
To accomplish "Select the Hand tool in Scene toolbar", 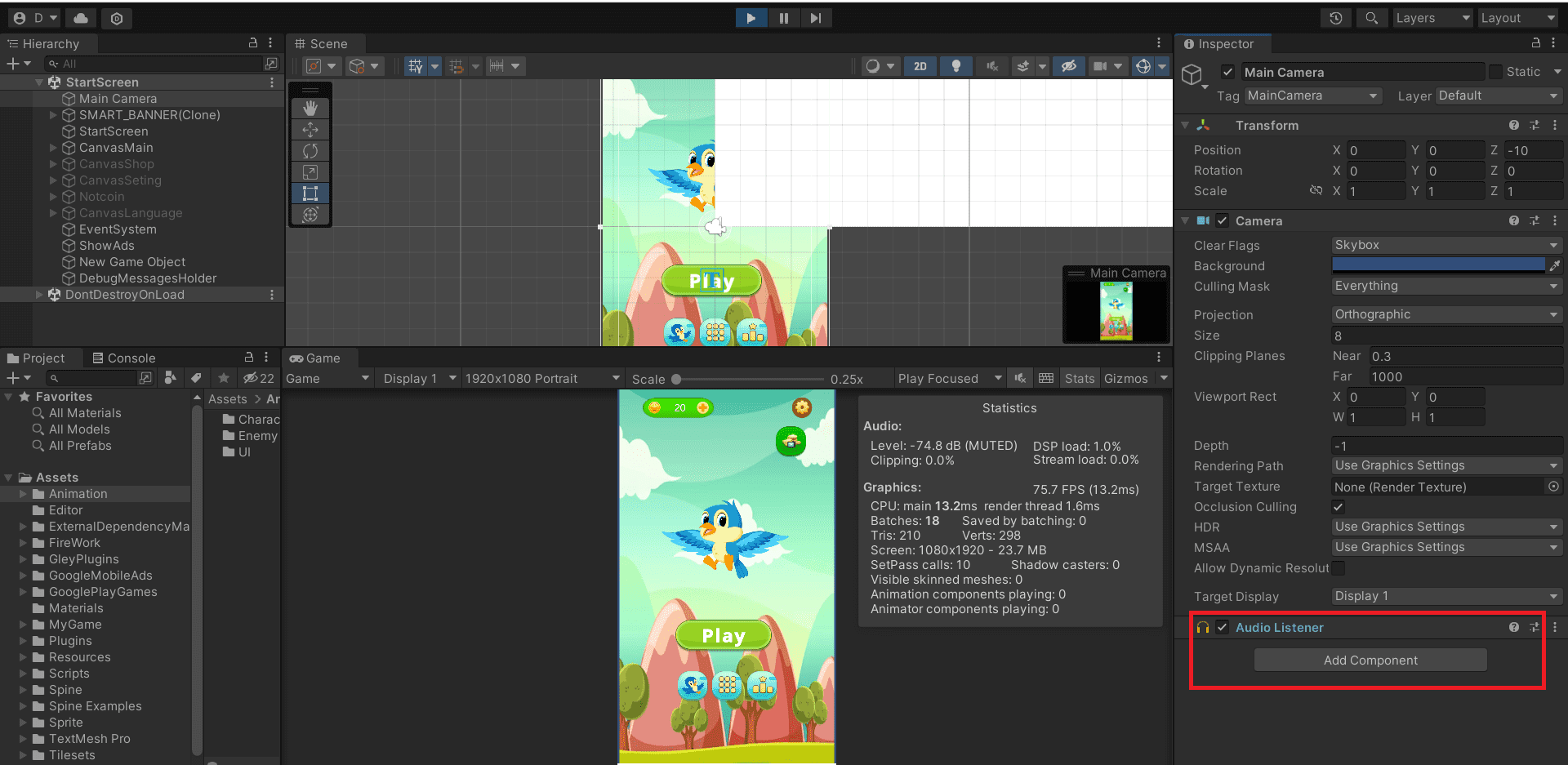I will pos(310,109).
